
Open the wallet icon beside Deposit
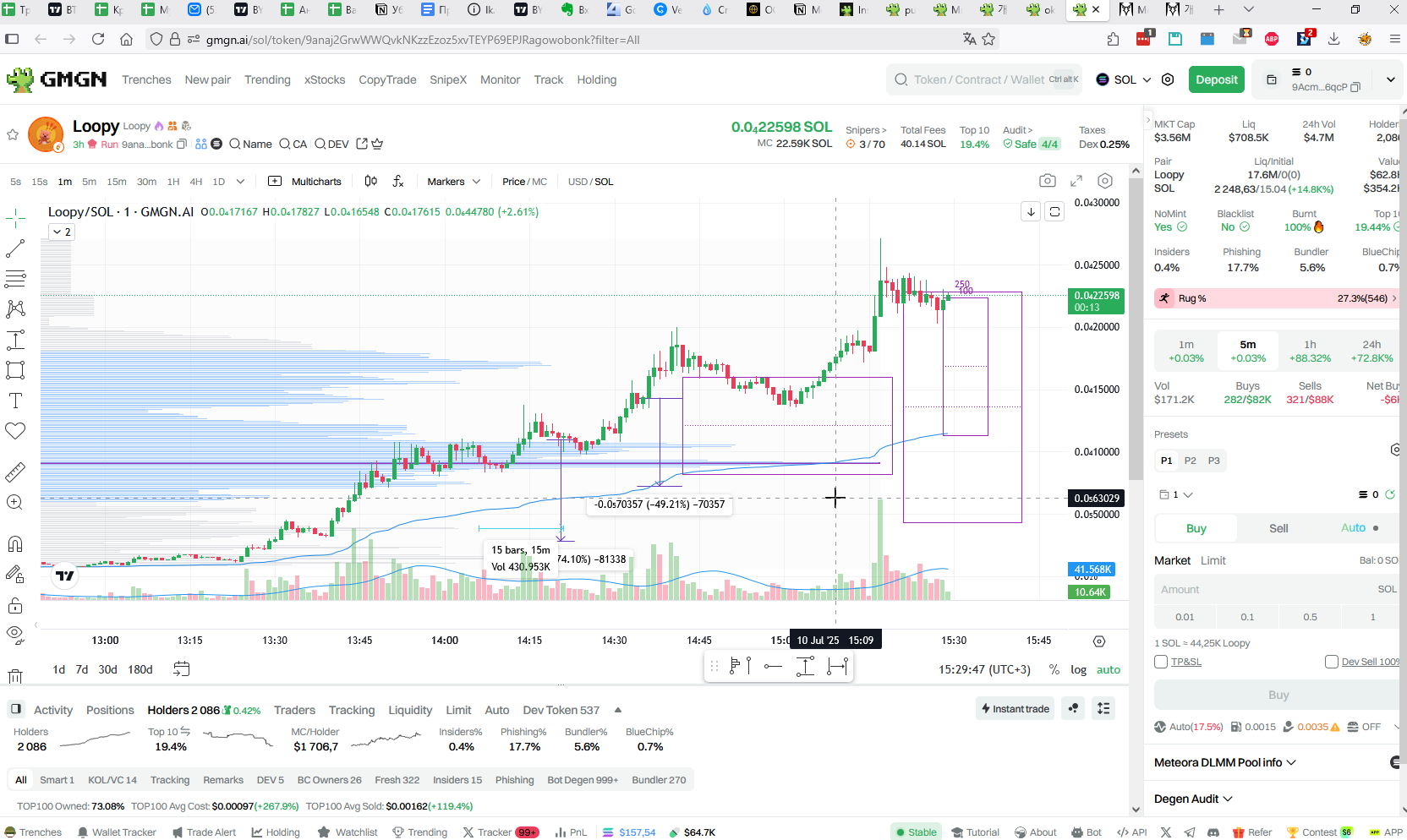[1272, 79]
